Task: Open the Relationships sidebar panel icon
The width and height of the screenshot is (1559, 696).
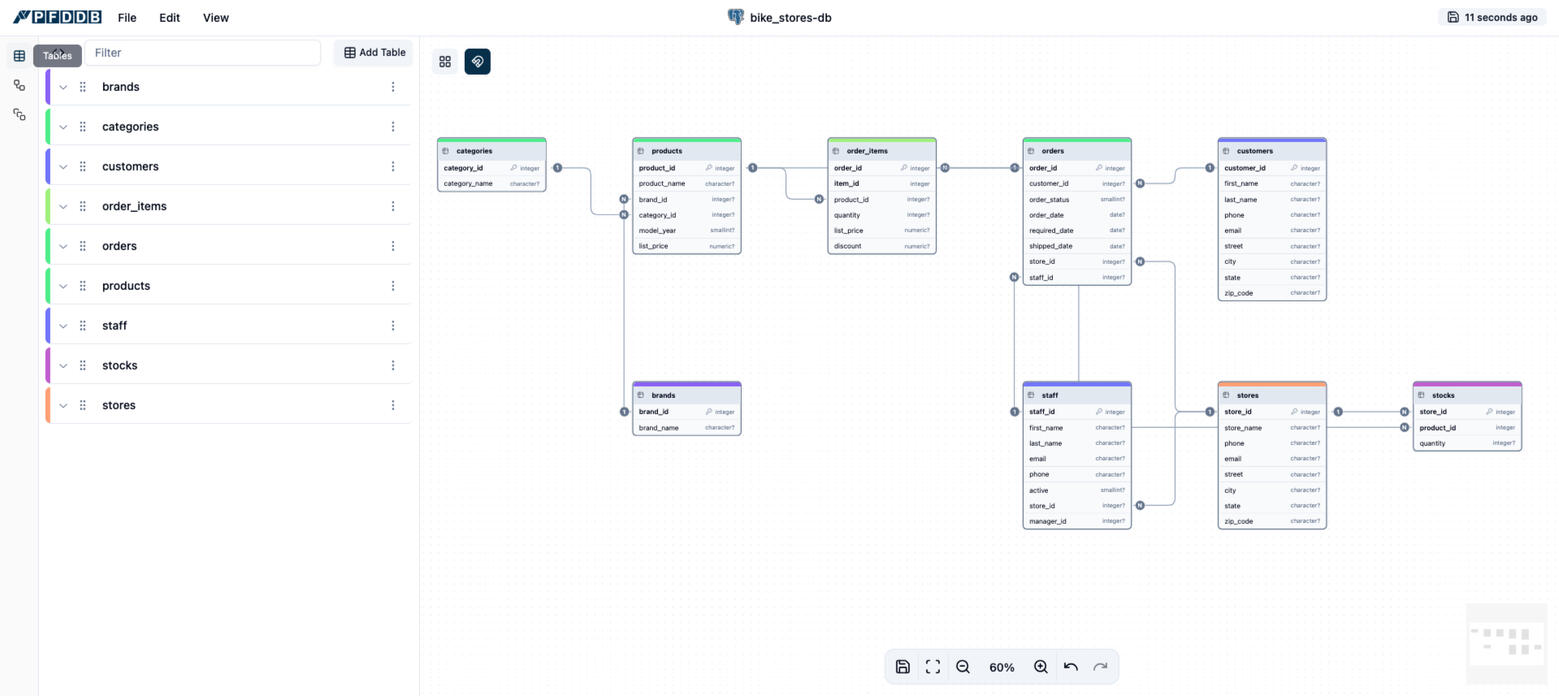Action: [19, 85]
